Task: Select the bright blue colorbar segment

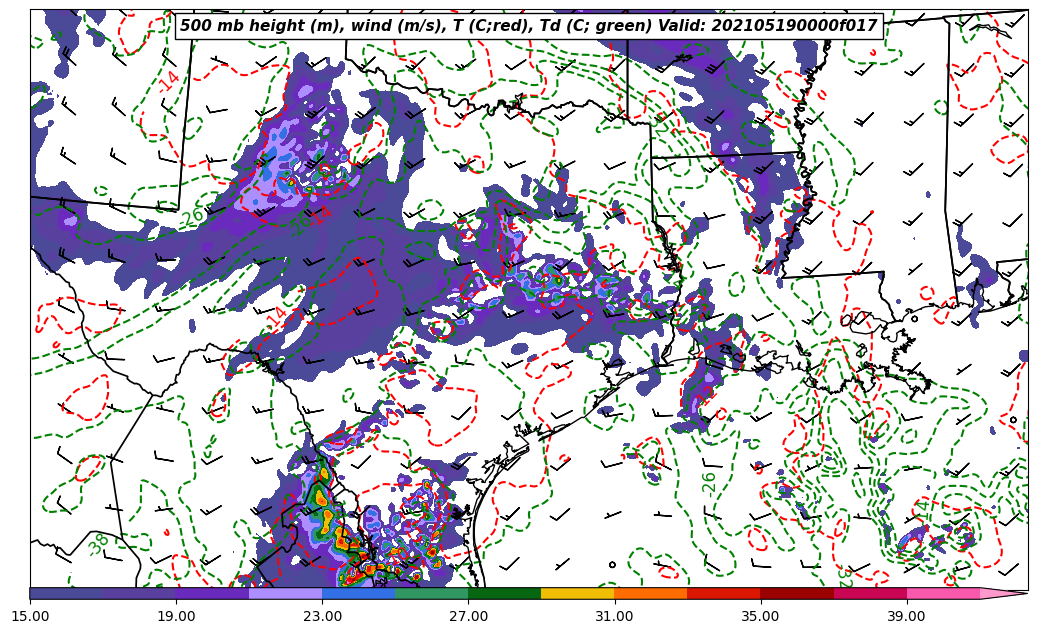Action: pyautogui.click(x=358, y=593)
